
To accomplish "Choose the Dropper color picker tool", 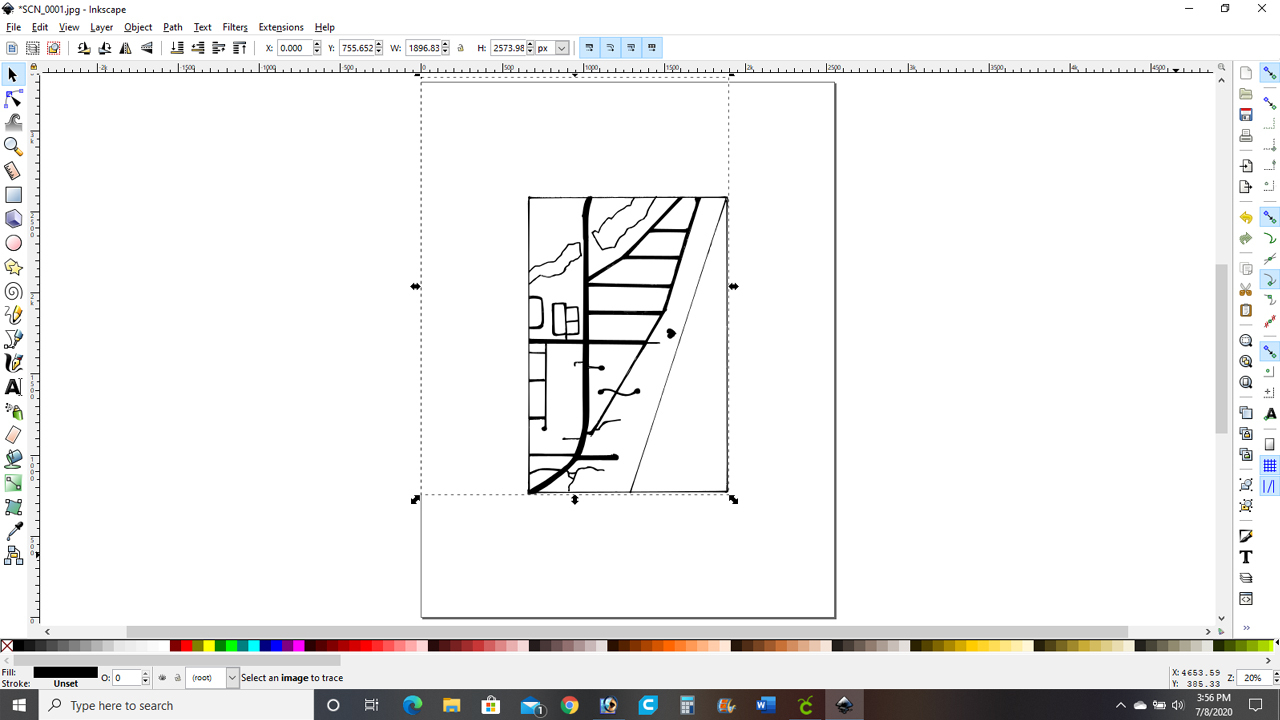I will coord(14,531).
